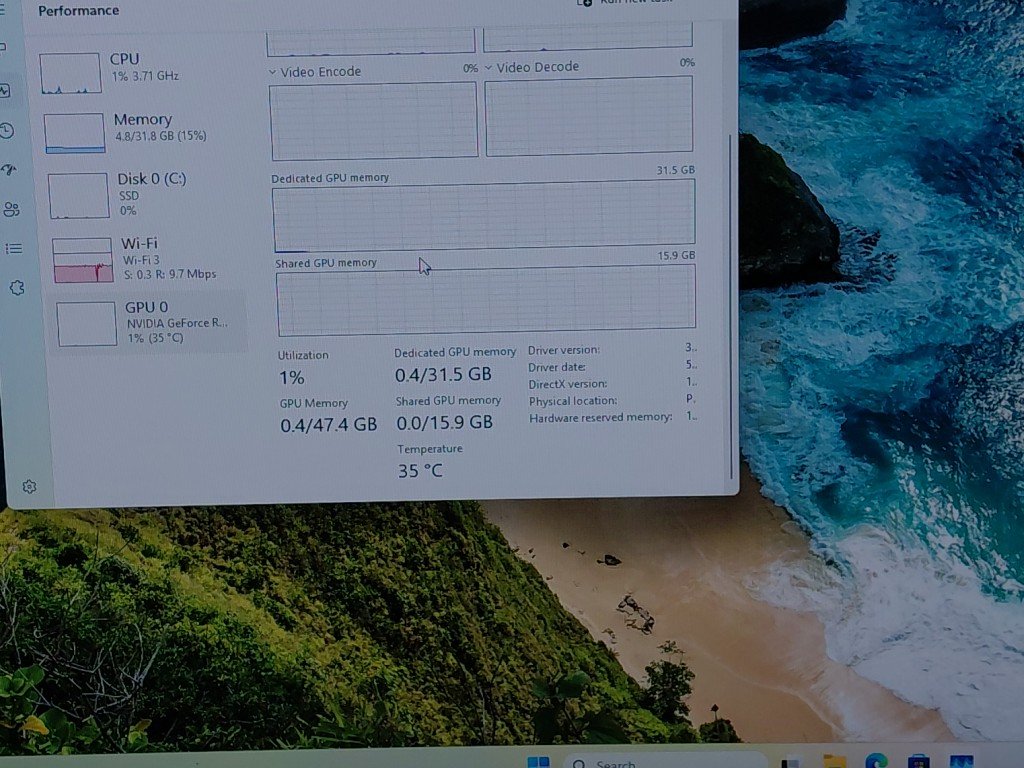
Task: Open the Services puzzle icon
Action: coord(16,288)
